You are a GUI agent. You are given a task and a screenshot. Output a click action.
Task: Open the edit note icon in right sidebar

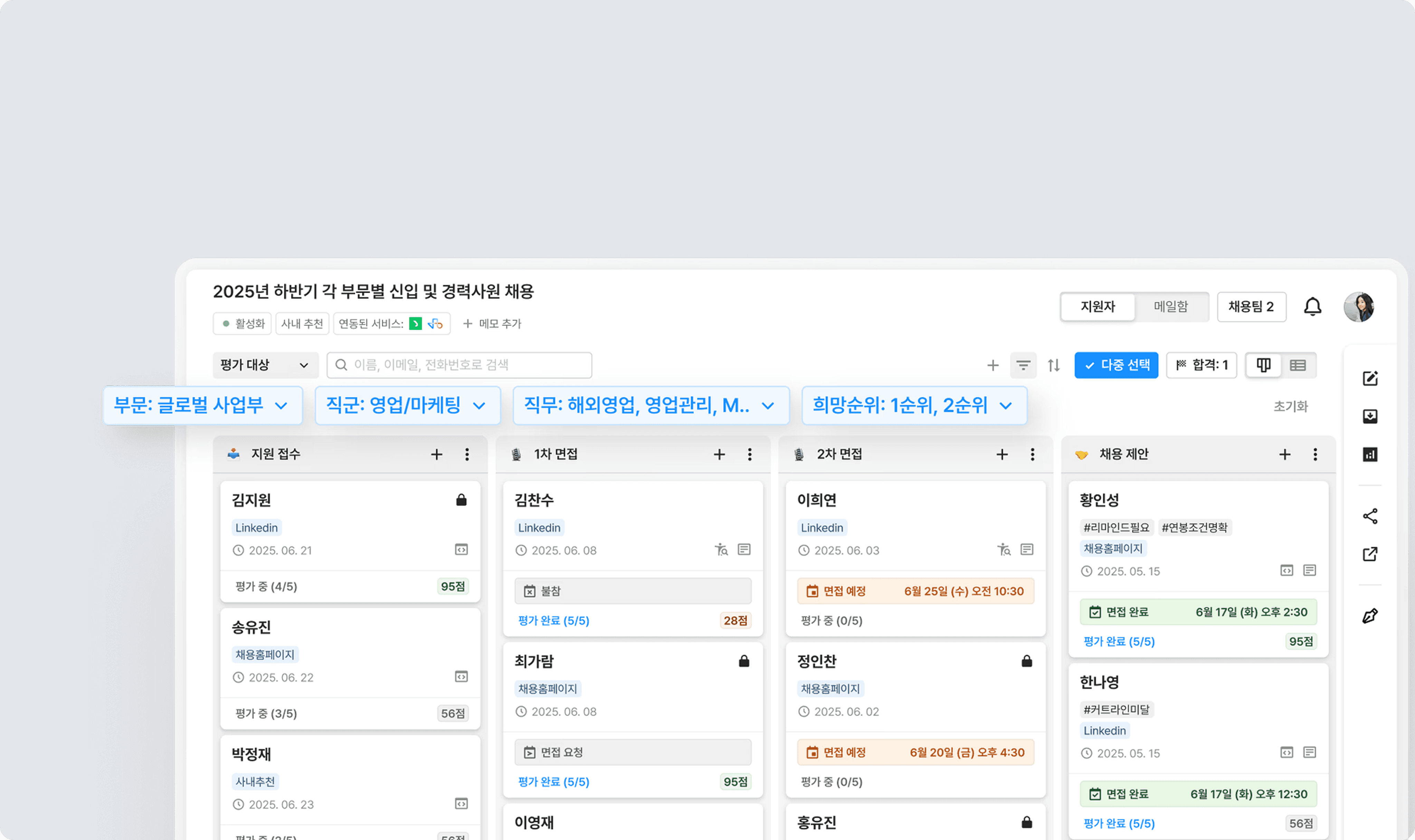1370,378
